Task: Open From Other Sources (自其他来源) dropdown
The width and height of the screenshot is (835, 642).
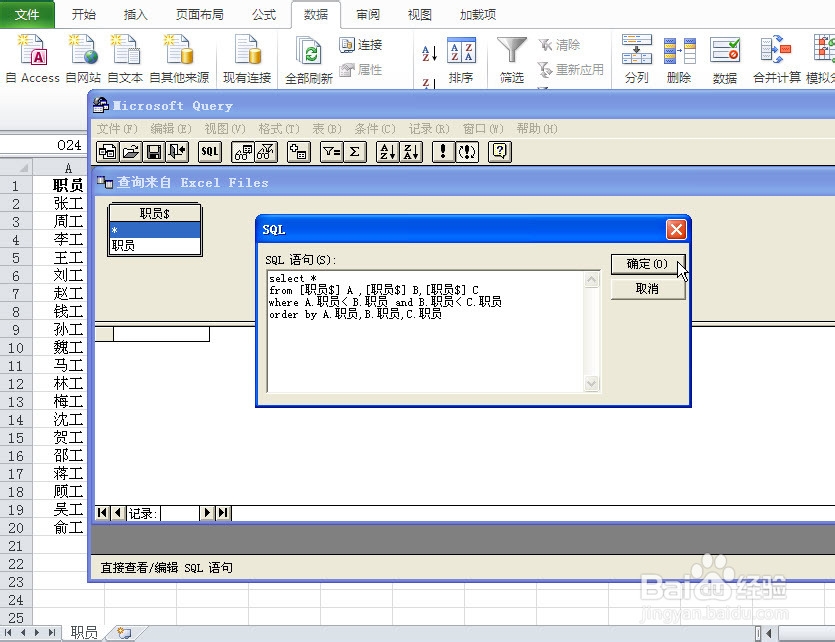Action: (x=179, y=58)
